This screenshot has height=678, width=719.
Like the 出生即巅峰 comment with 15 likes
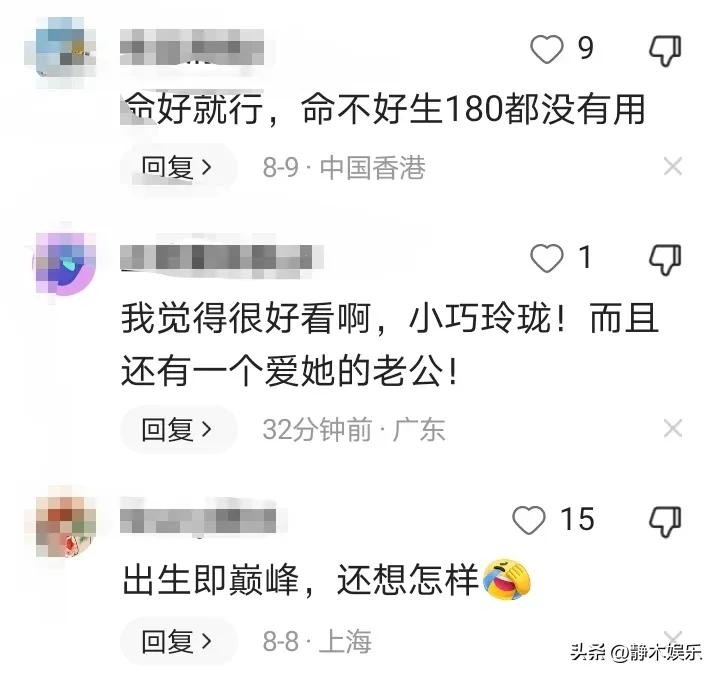coord(529,520)
